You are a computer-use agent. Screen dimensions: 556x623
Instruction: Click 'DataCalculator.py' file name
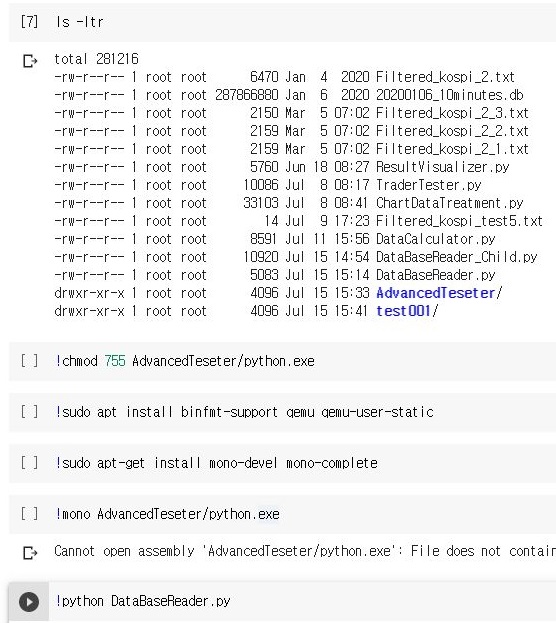[436, 239]
